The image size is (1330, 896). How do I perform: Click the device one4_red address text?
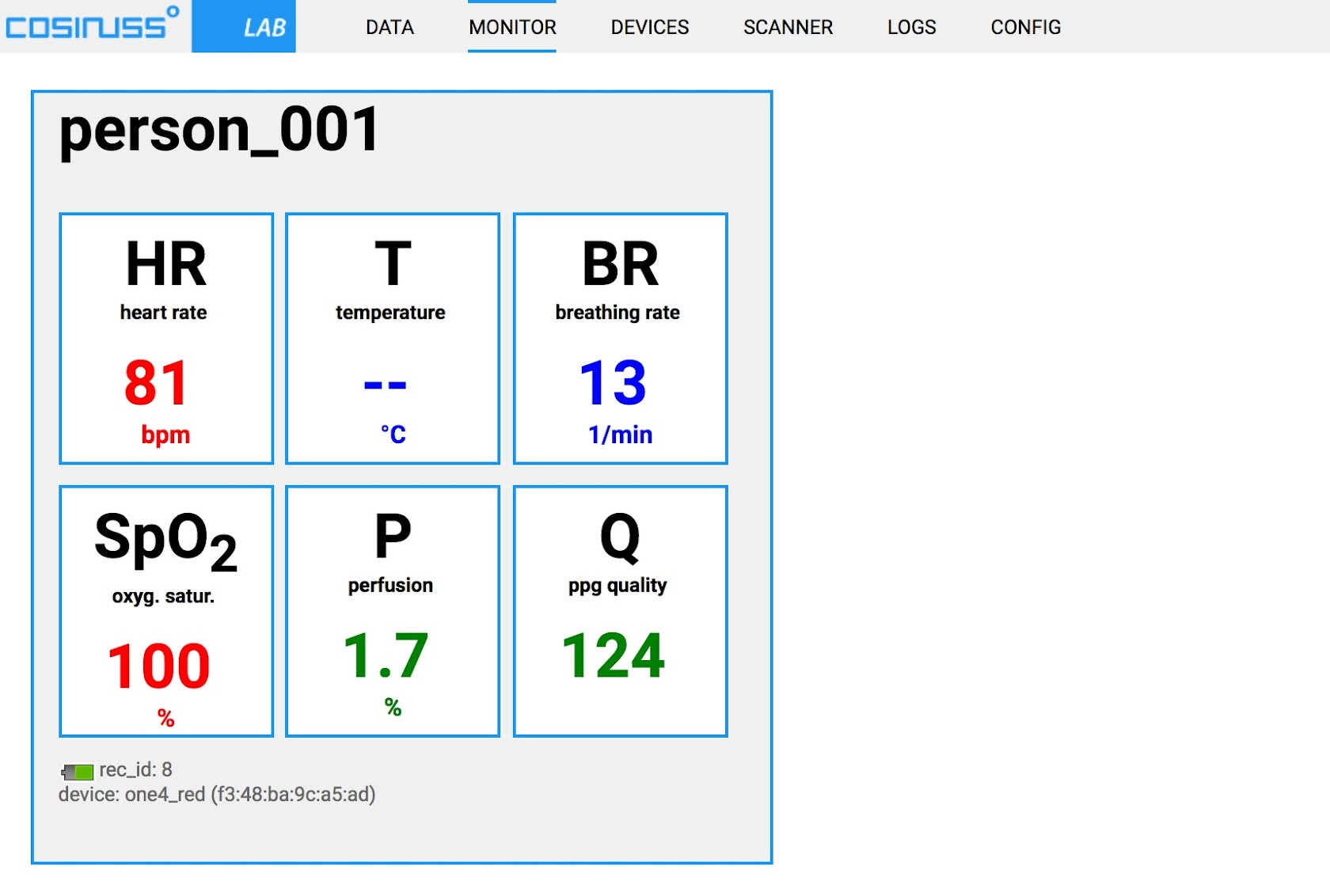click(217, 794)
